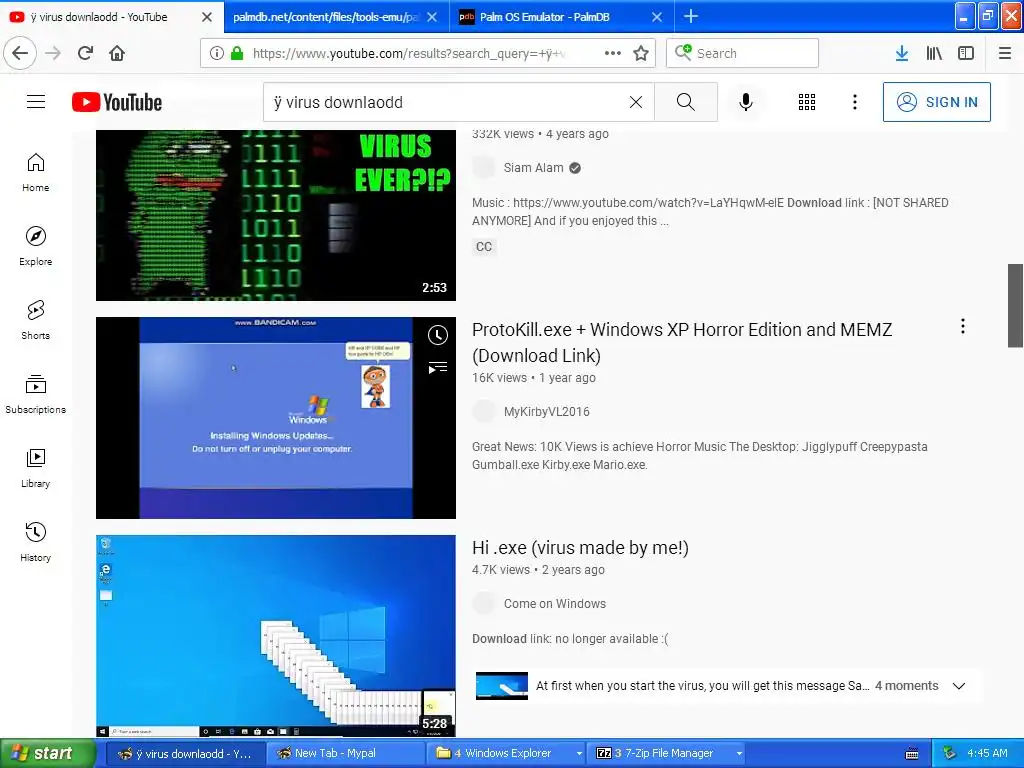Reload the current browser page
The height and width of the screenshot is (768, 1024).
pos(85,53)
